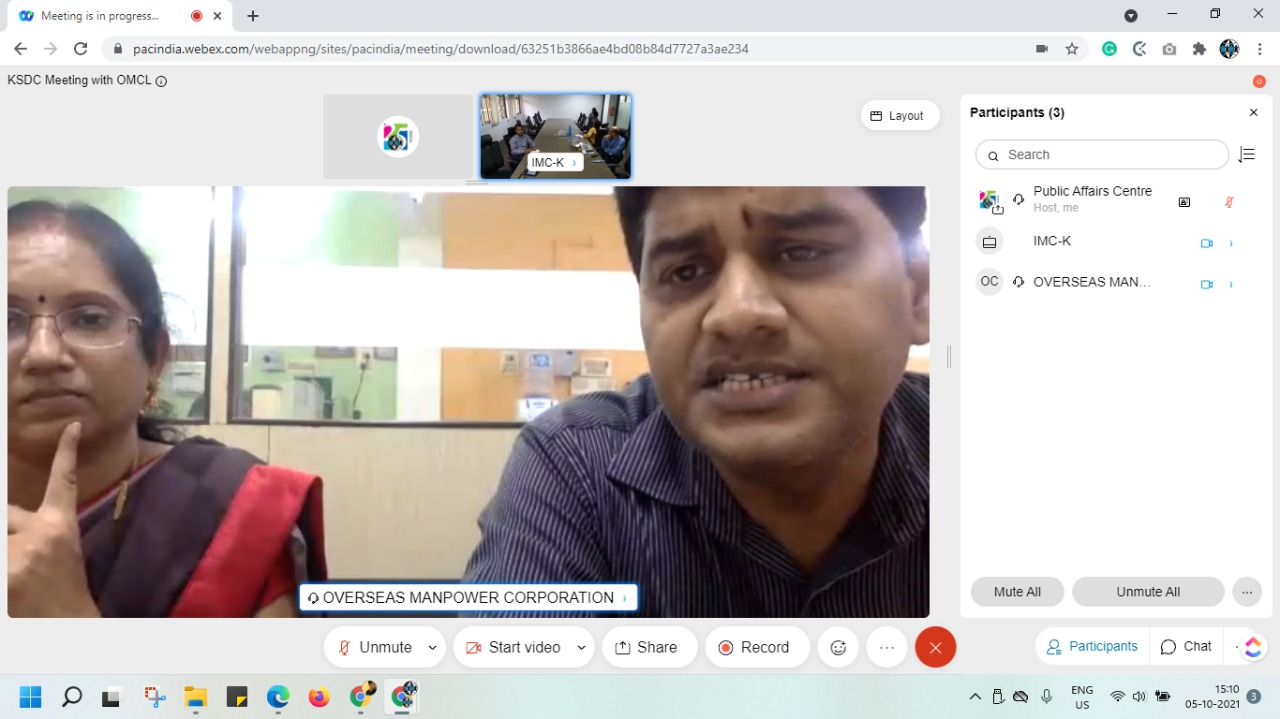This screenshot has width=1280, height=719.
Task: Click screenshot camera extension icon
Action: click(1169, 49)
